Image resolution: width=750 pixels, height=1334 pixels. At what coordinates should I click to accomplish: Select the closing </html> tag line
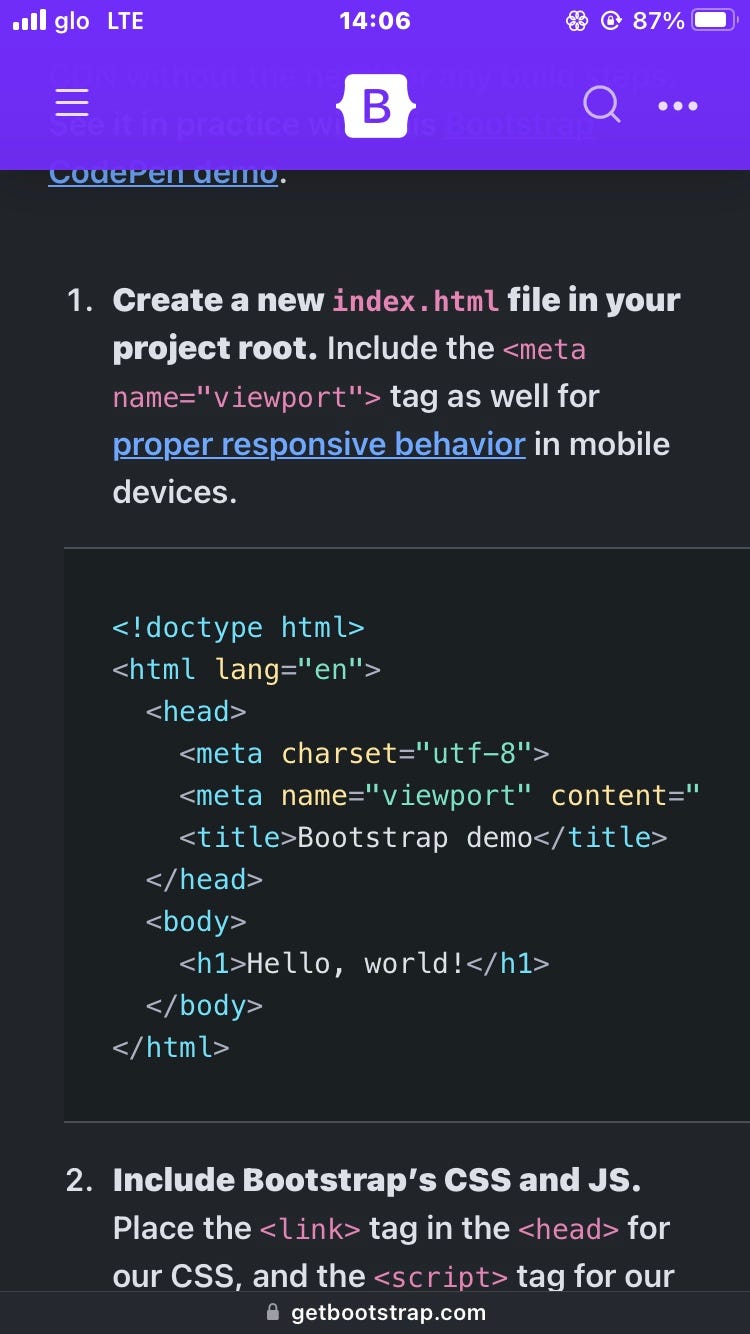pyautogui.click(x=171, y=1047)
